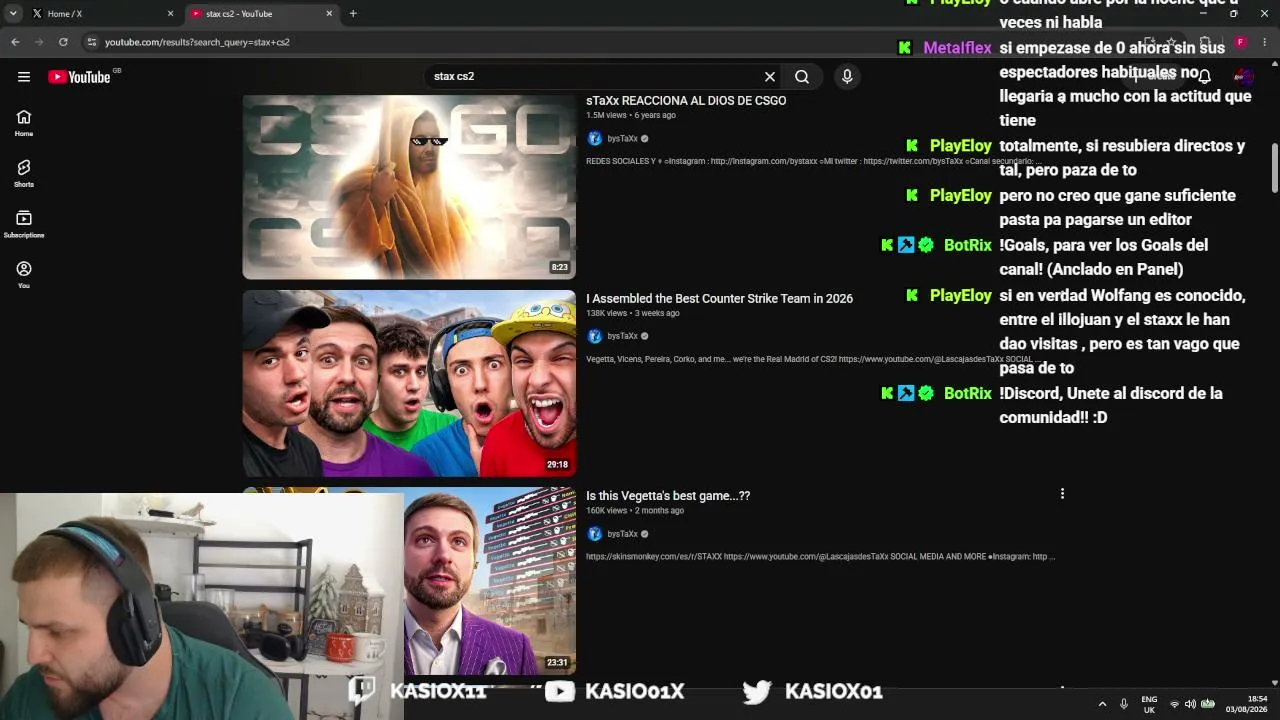Go to the YouTube logo homepage
The image size is (1280, 720).
pyautogui.click(x=80, y=77)
